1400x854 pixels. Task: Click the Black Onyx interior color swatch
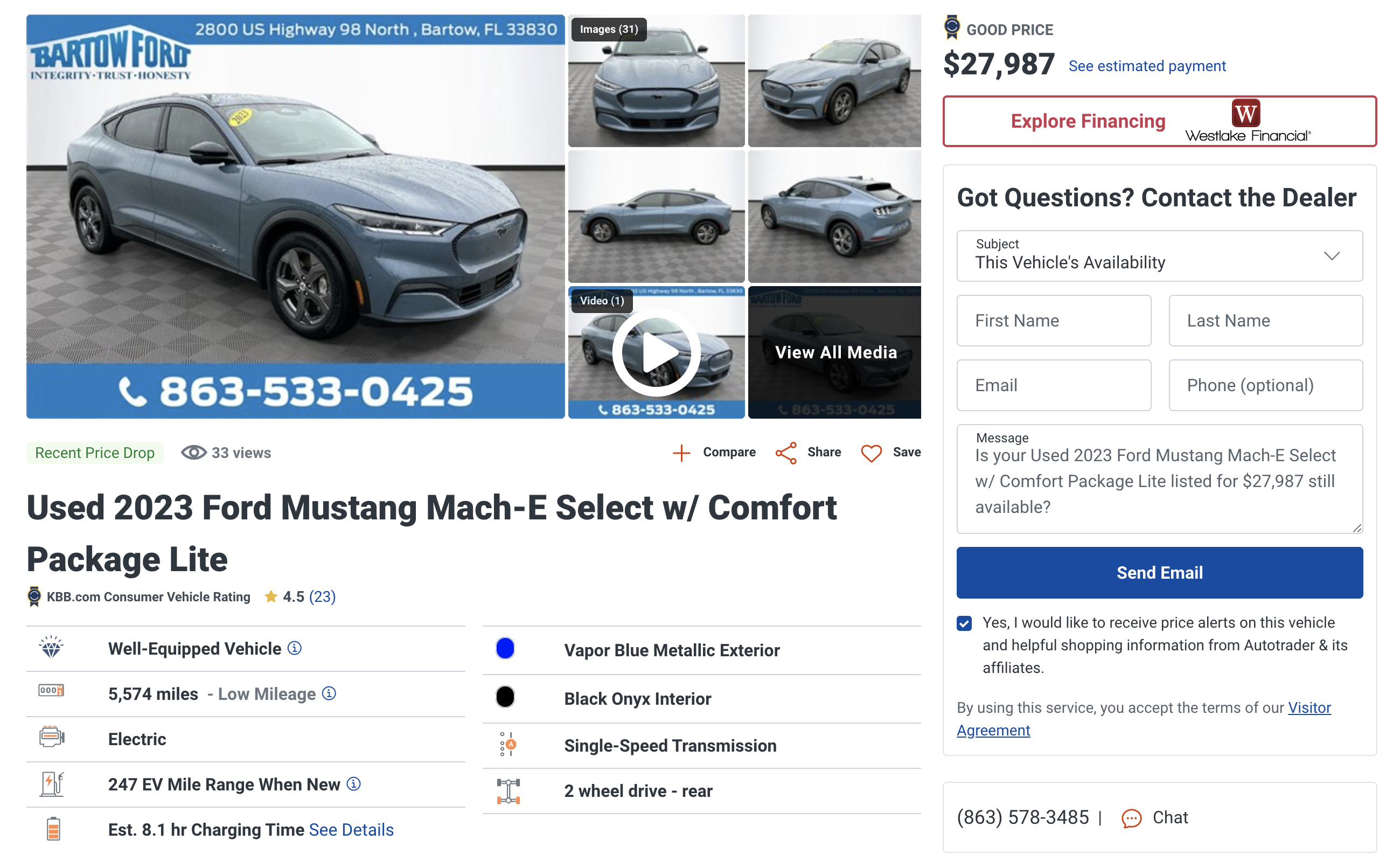click(505, 697)
